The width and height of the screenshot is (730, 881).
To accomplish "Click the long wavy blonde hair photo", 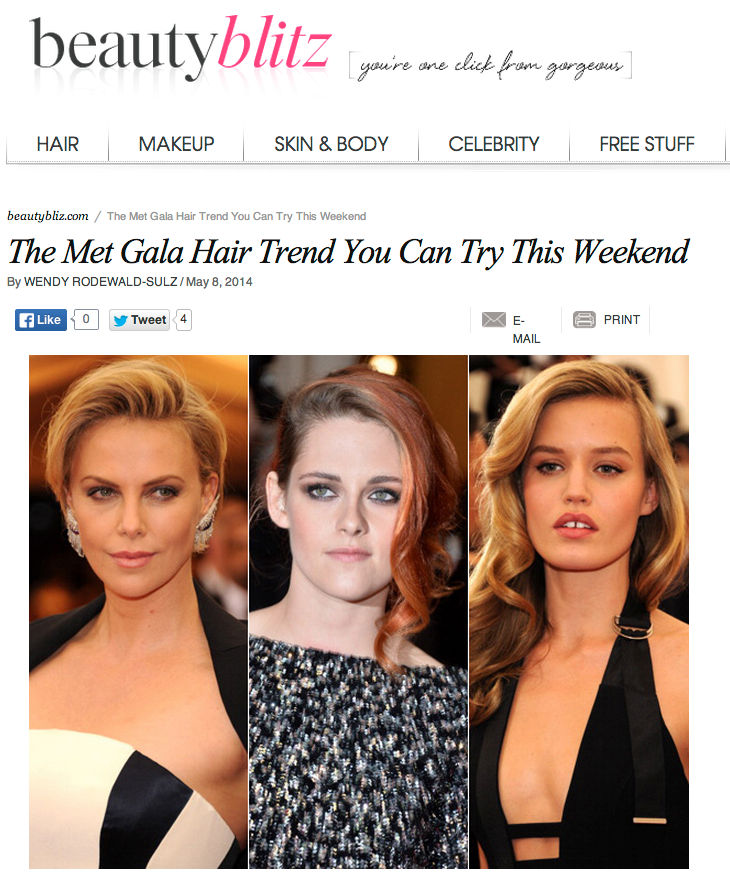I will click(x=579, y=611).
